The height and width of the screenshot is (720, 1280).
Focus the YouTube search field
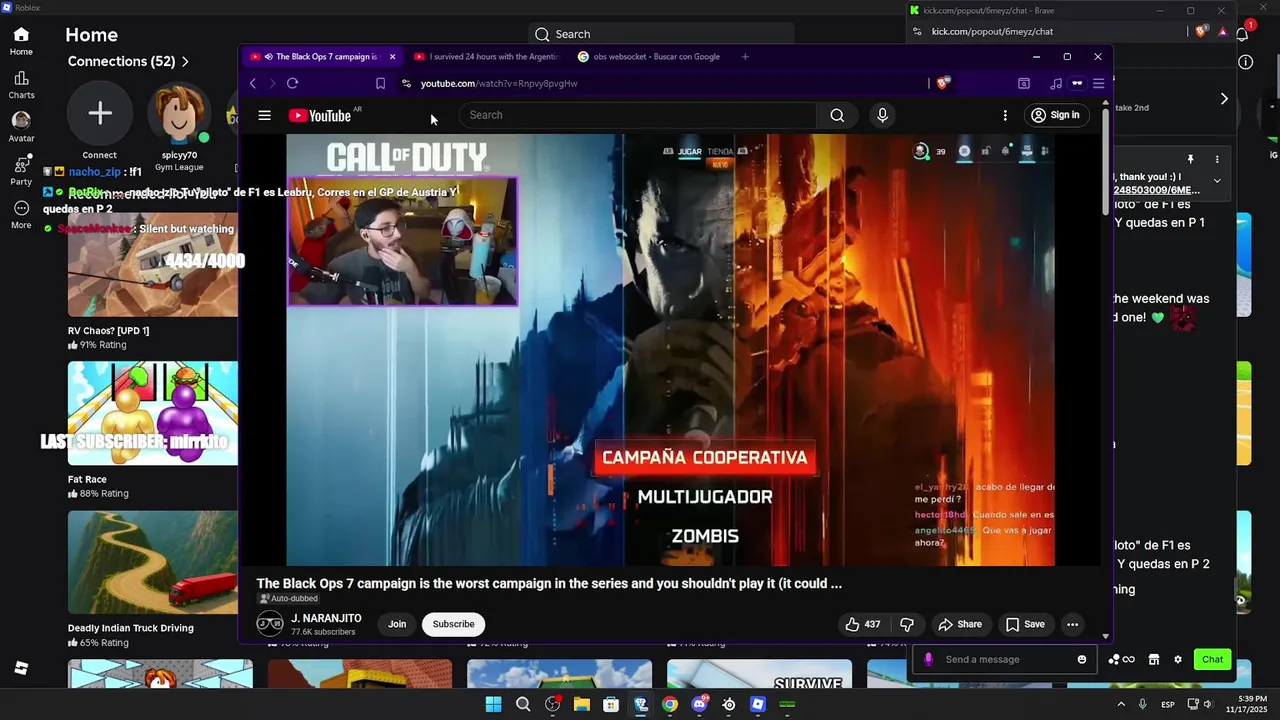coord(638,115)
